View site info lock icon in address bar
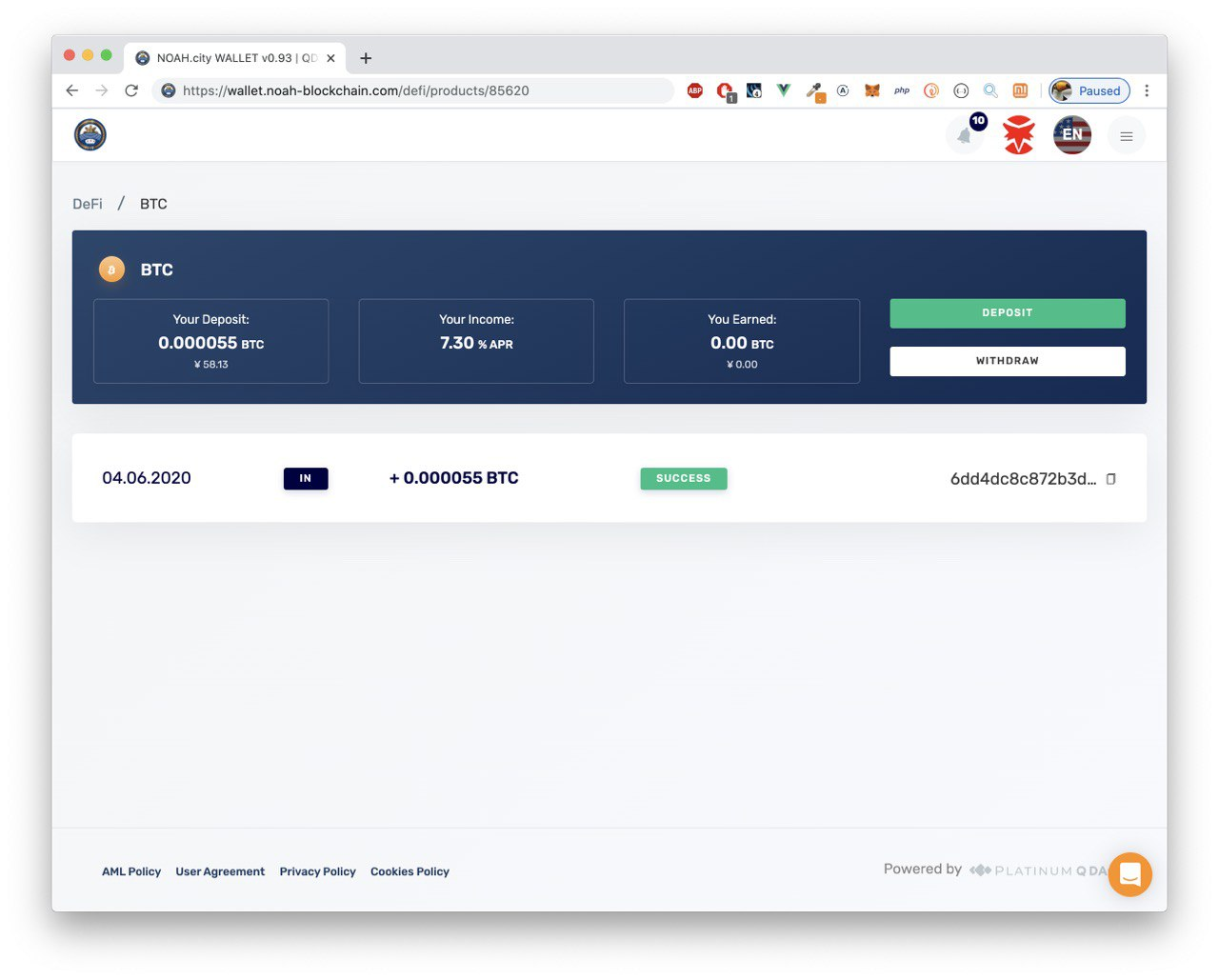Screen dimensions: 1219x980 pyautogui.click(x=169, y=90)
